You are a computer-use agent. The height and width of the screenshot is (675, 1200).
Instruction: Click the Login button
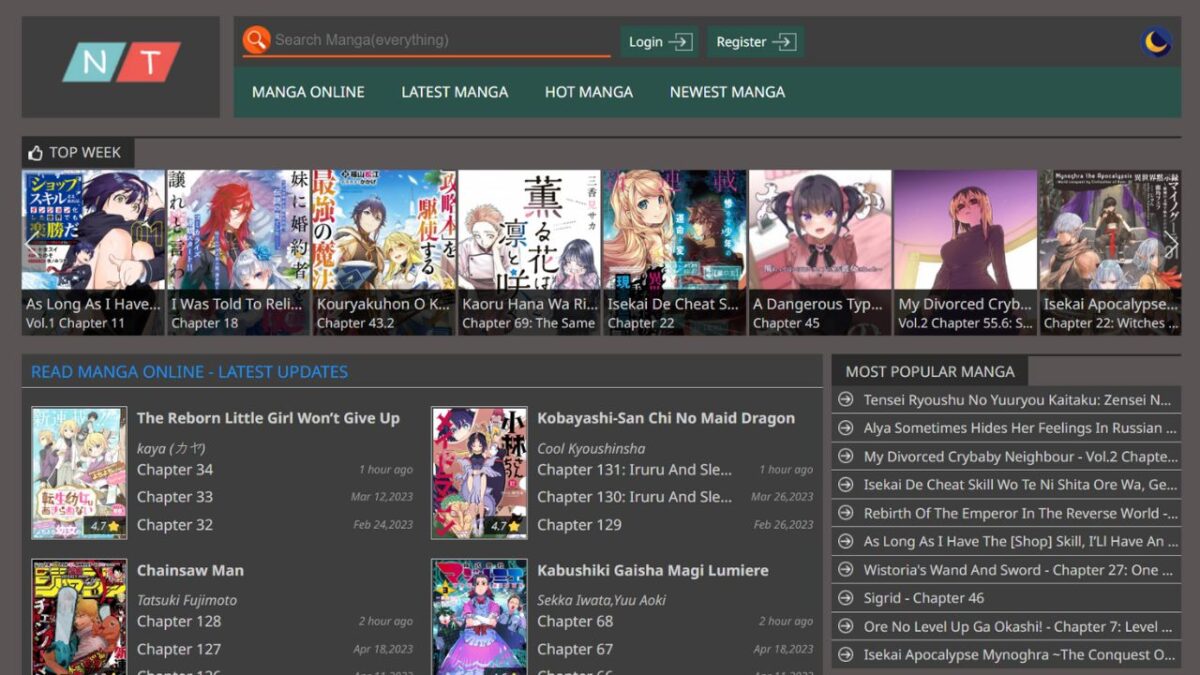(658, 41)
